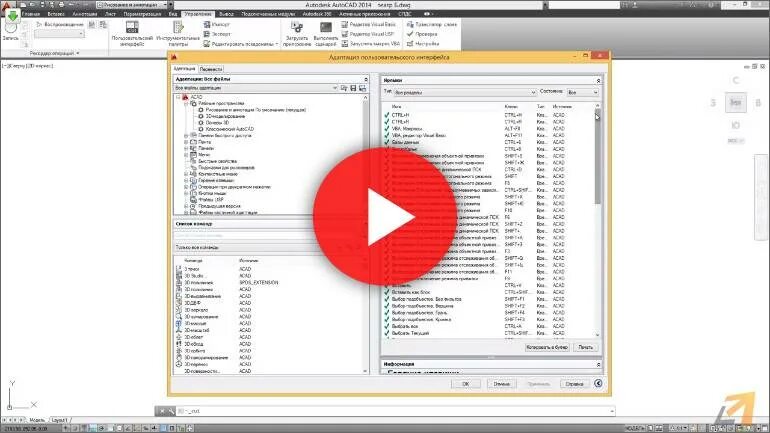Click the VBA, редактор Visual Basic shortcut row
770x433 pixels.
tap(490, 135)
